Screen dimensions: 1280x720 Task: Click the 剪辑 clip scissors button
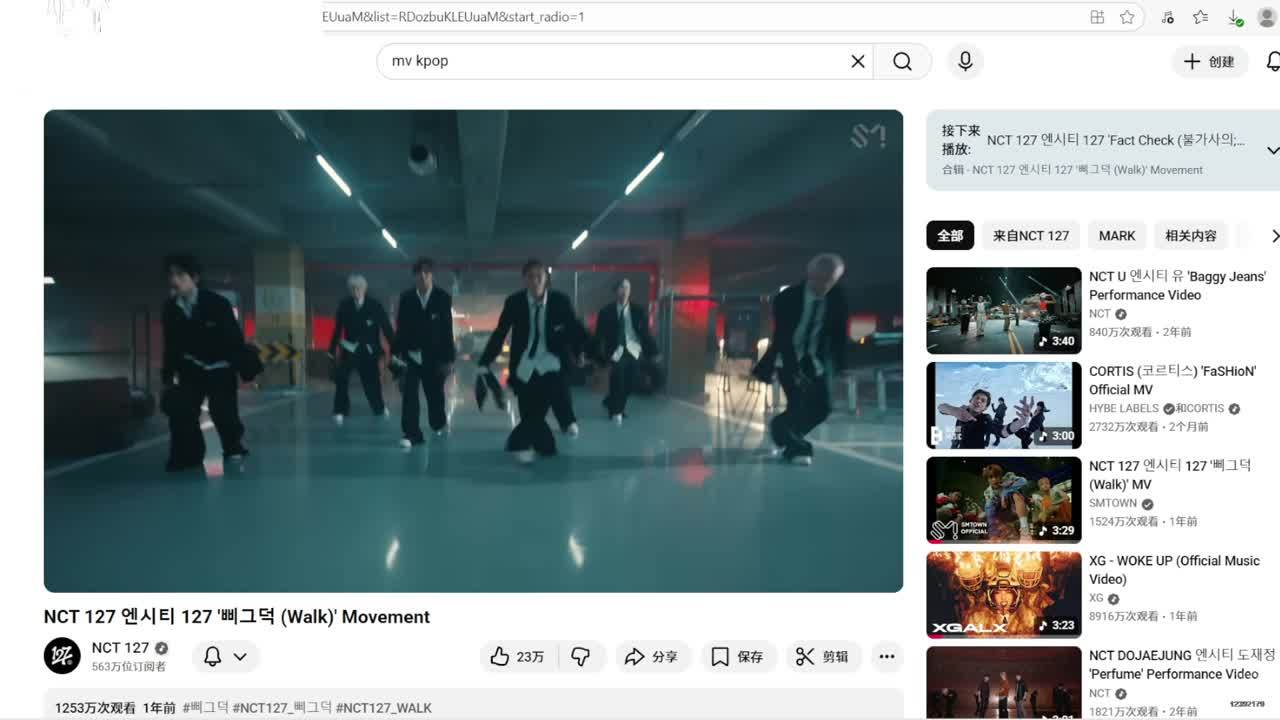pyautogui.click(x=822, y=656)
